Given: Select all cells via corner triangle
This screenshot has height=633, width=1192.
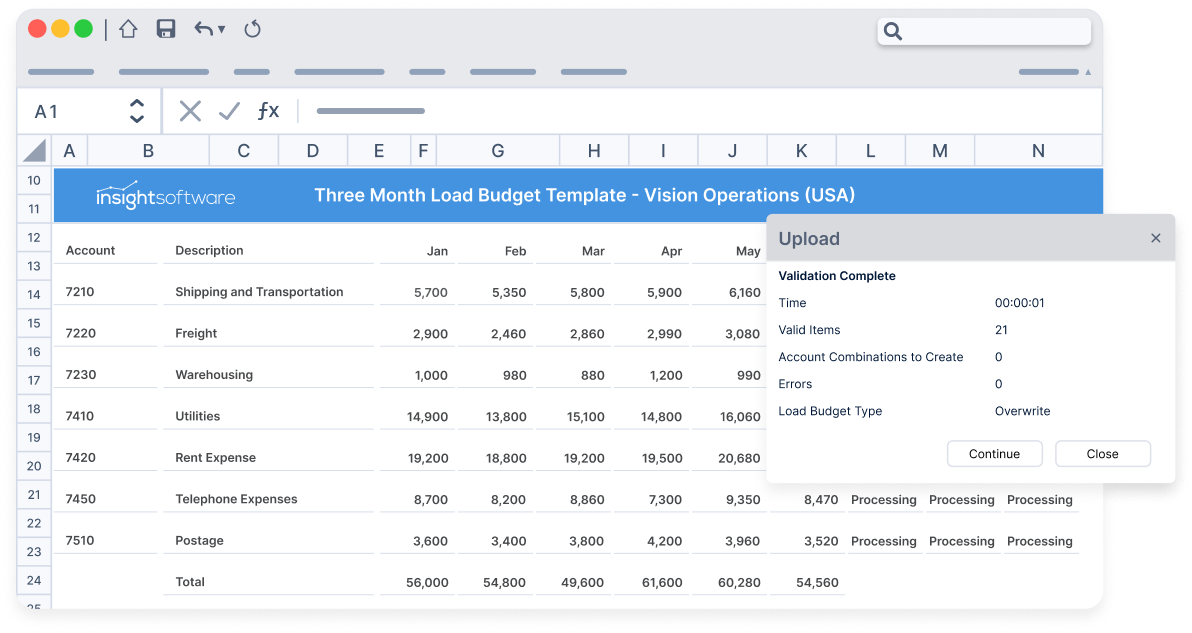Looking at the screenshot, I should tap(34, 150).
